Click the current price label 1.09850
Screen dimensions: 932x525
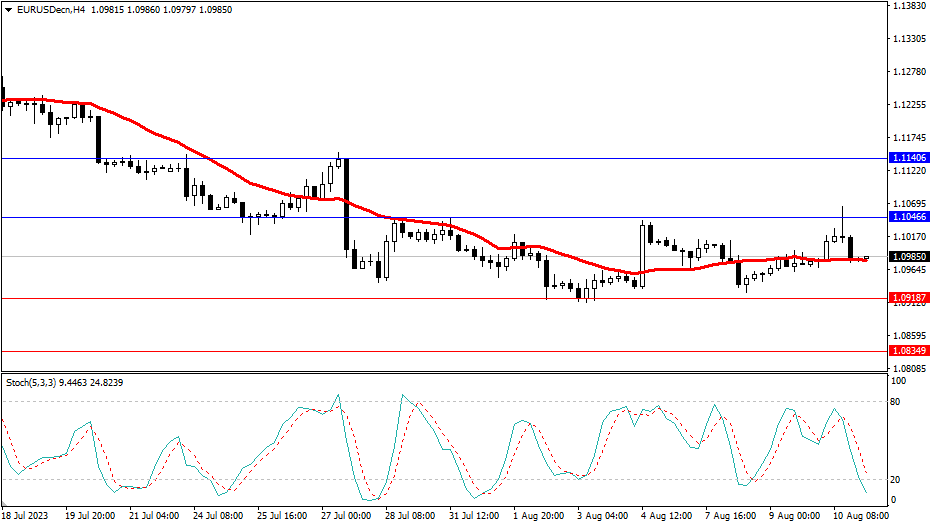909,256
